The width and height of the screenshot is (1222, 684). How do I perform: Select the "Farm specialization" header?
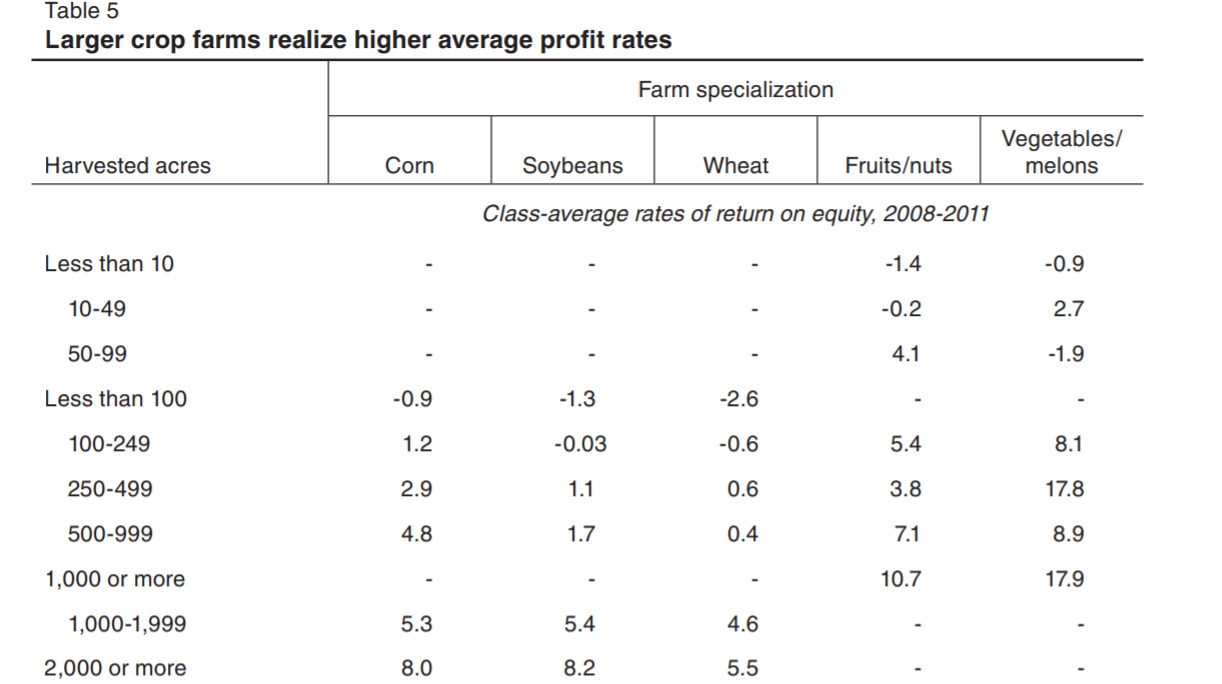tap(735, 90)
